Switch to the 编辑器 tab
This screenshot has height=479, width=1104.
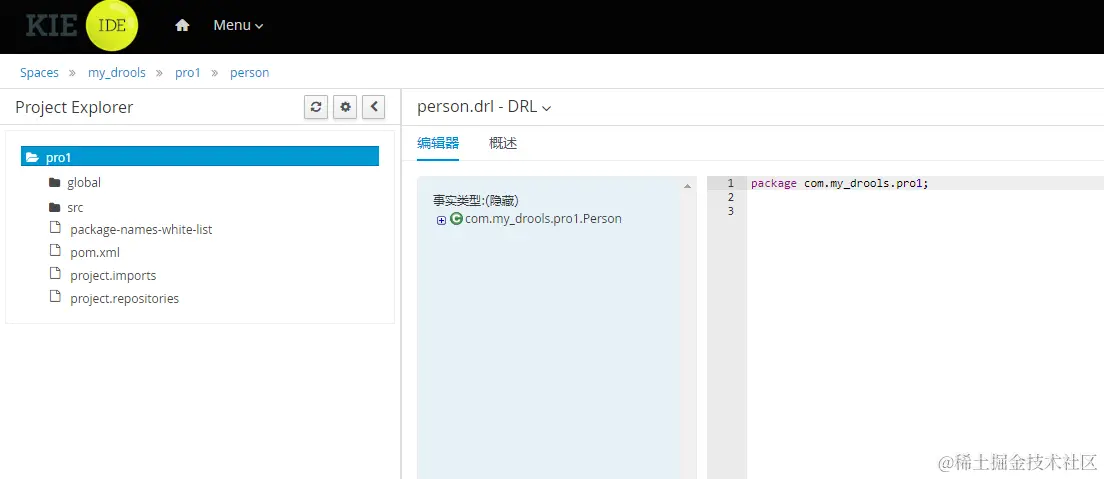point(438,144)
